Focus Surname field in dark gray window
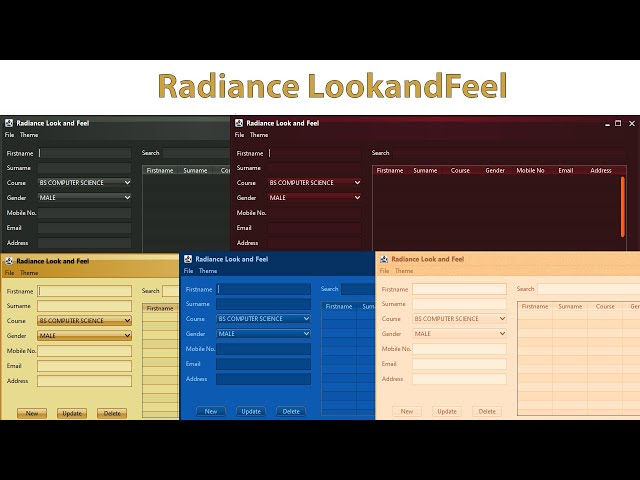This screenshot has width=640, height=480. pyautogui.click(x=84, y=168)
